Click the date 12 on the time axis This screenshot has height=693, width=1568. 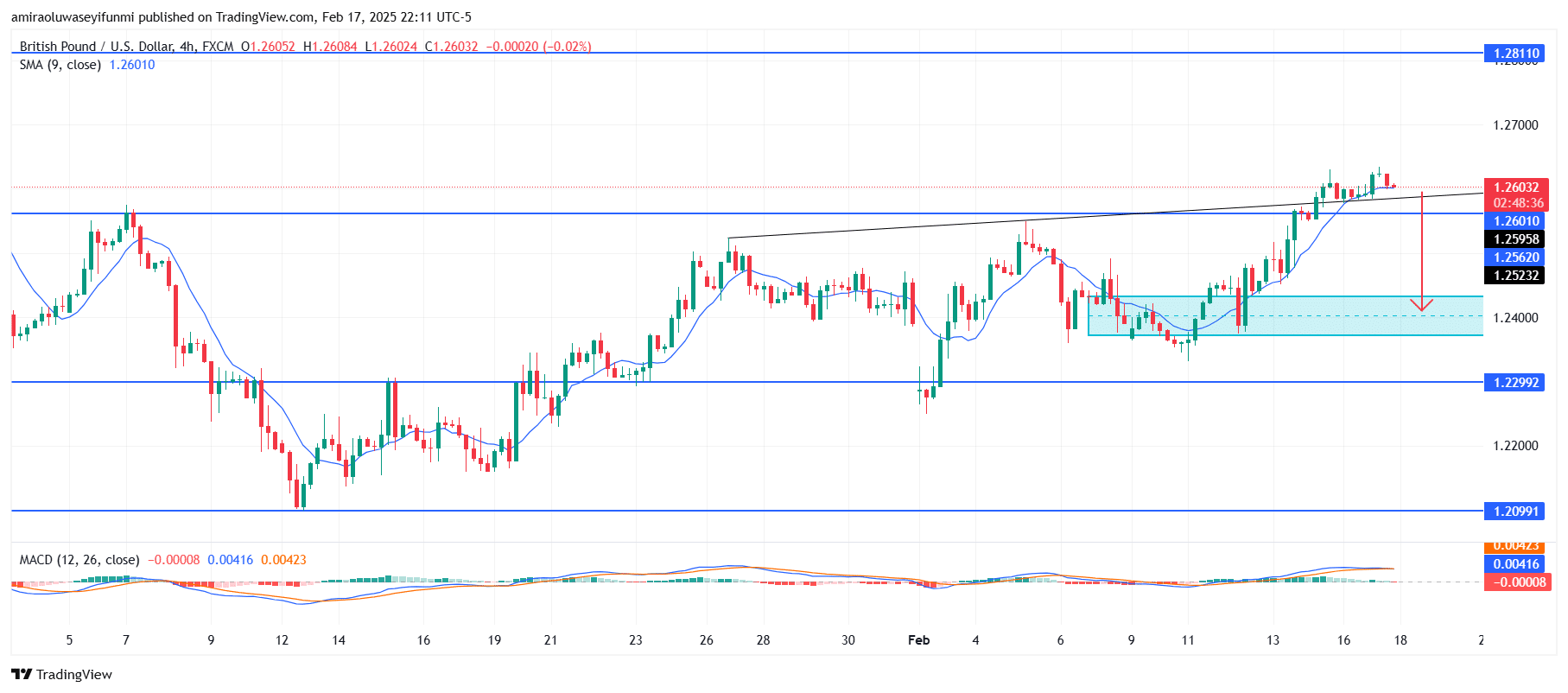(x=282, y=640)
